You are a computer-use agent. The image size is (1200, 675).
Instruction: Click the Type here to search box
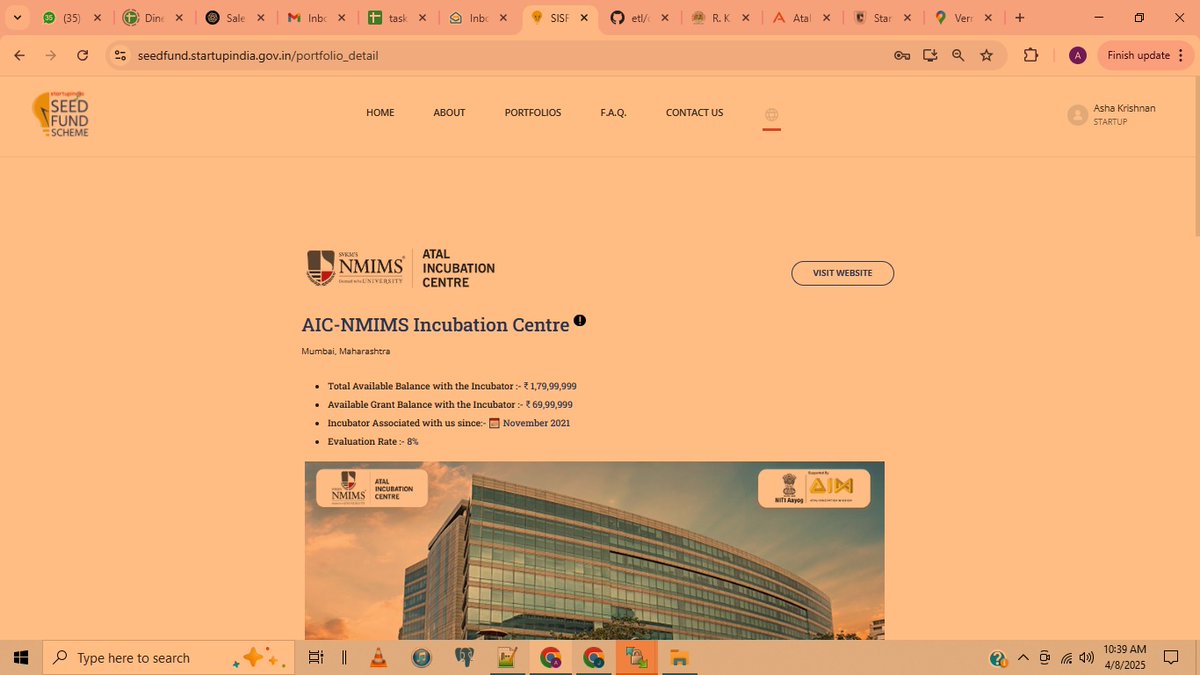(x=168, y=658)
